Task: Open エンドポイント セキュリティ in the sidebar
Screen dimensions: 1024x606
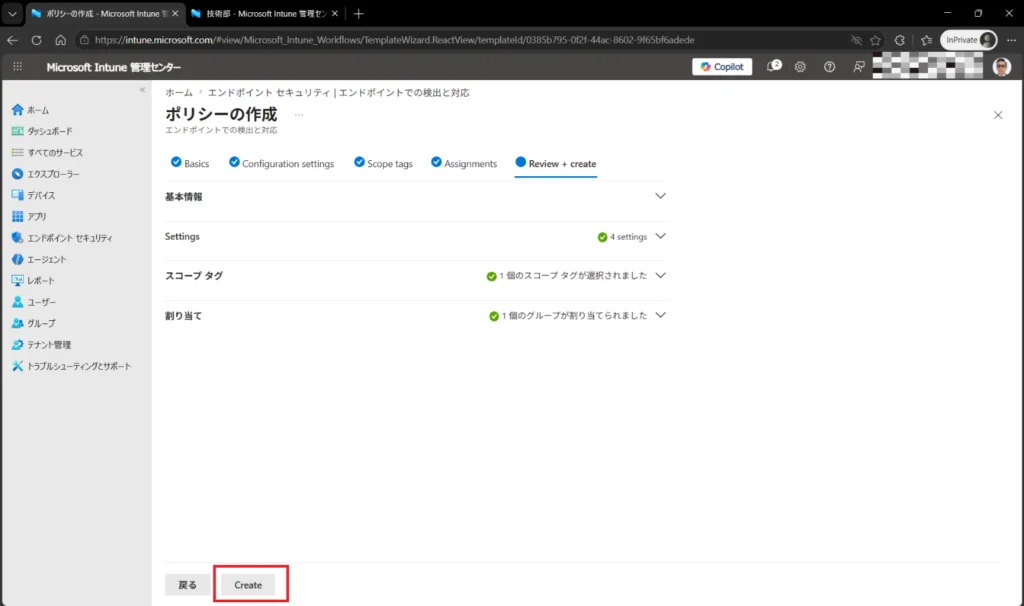Action: [62, 238]
